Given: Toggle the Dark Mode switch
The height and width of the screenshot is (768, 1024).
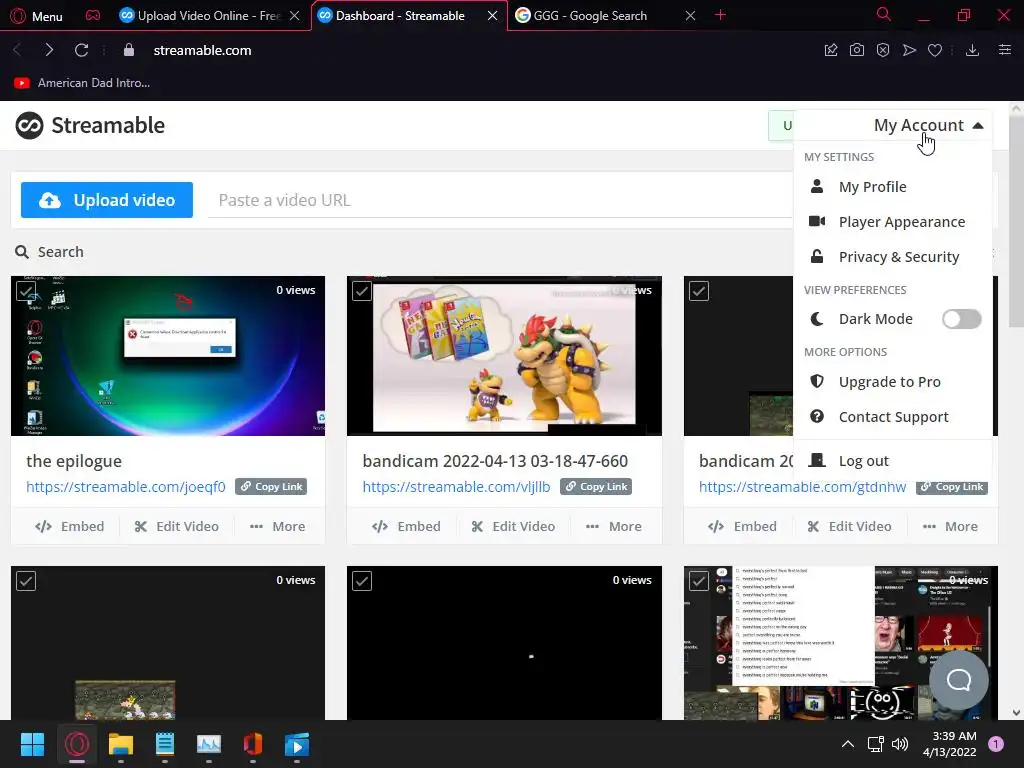Looking at the screenshot, I should click(961, 319).
